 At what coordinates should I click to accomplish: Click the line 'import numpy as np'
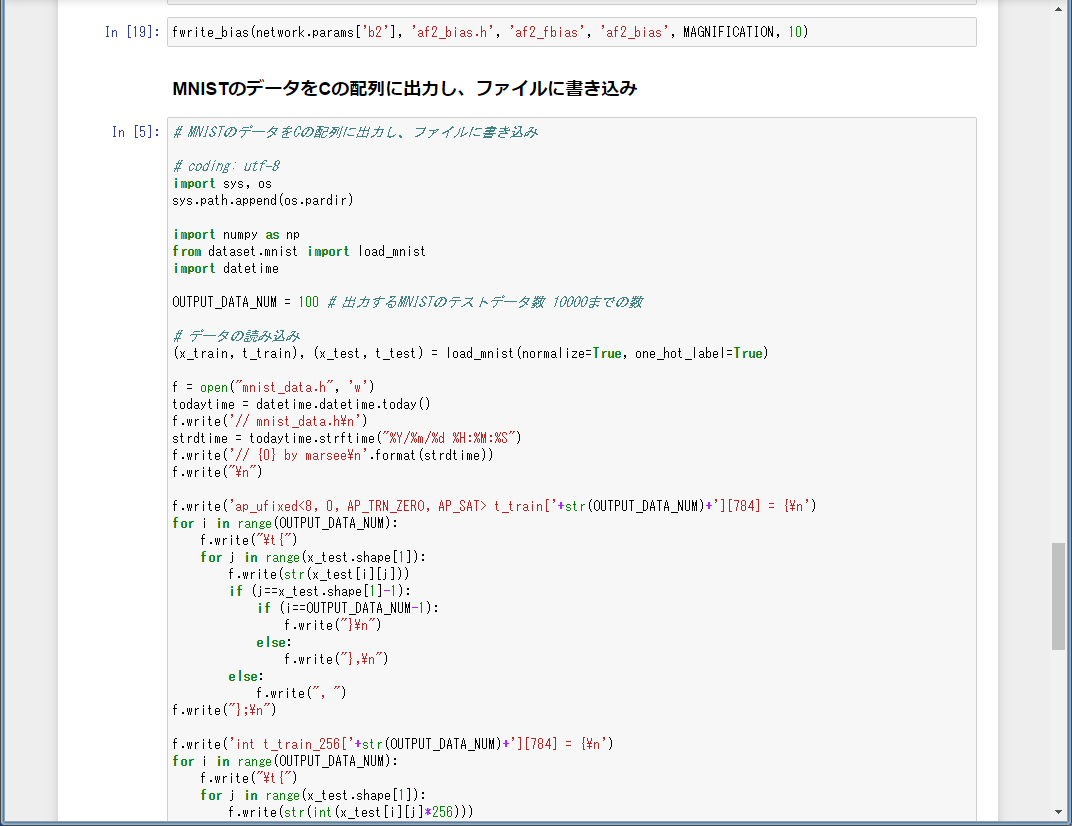click(236, 235)
